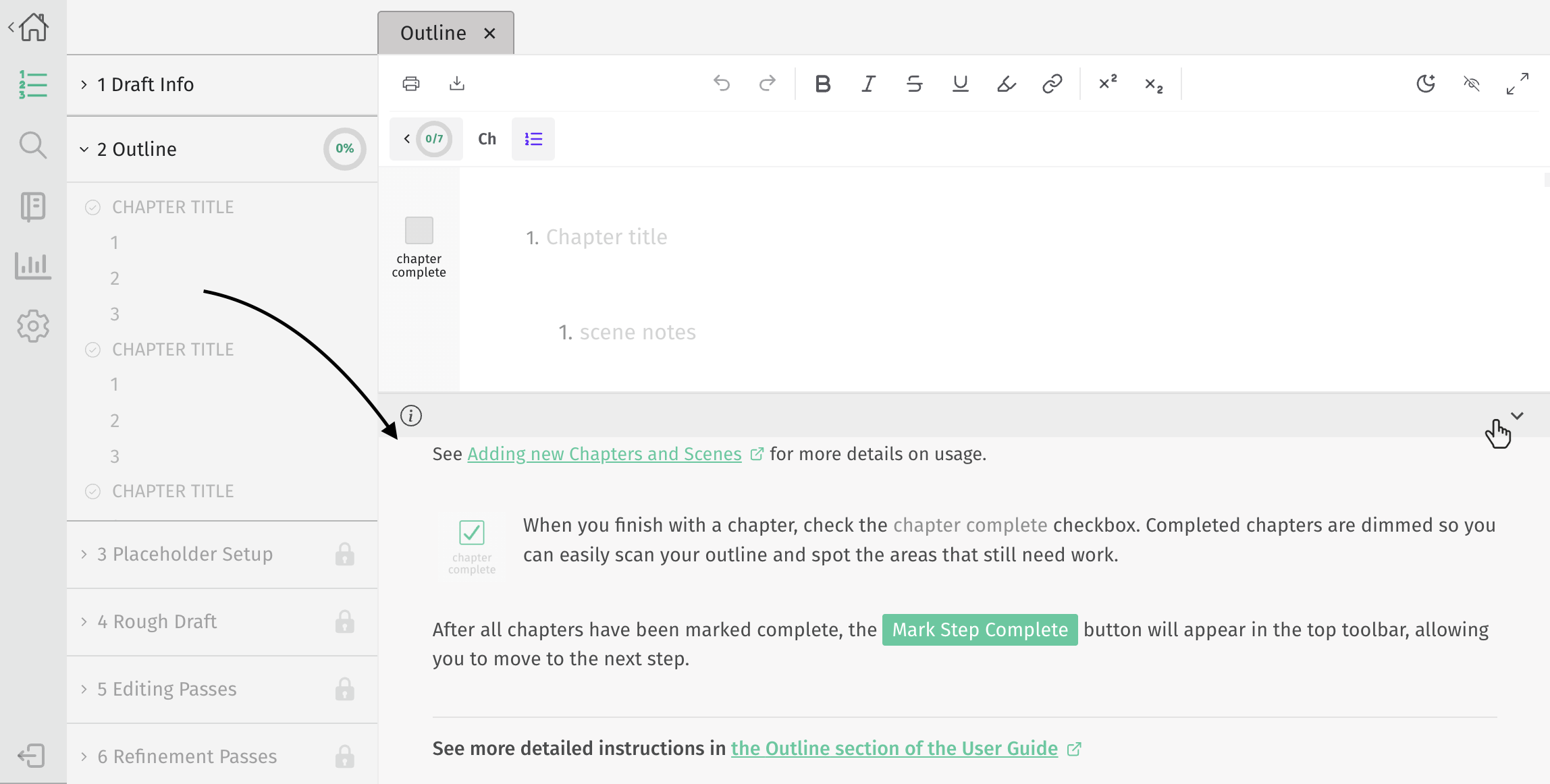Click the Mark Step Complete button
This screenshot has width=1550, height=784.
tap(980, 629)
